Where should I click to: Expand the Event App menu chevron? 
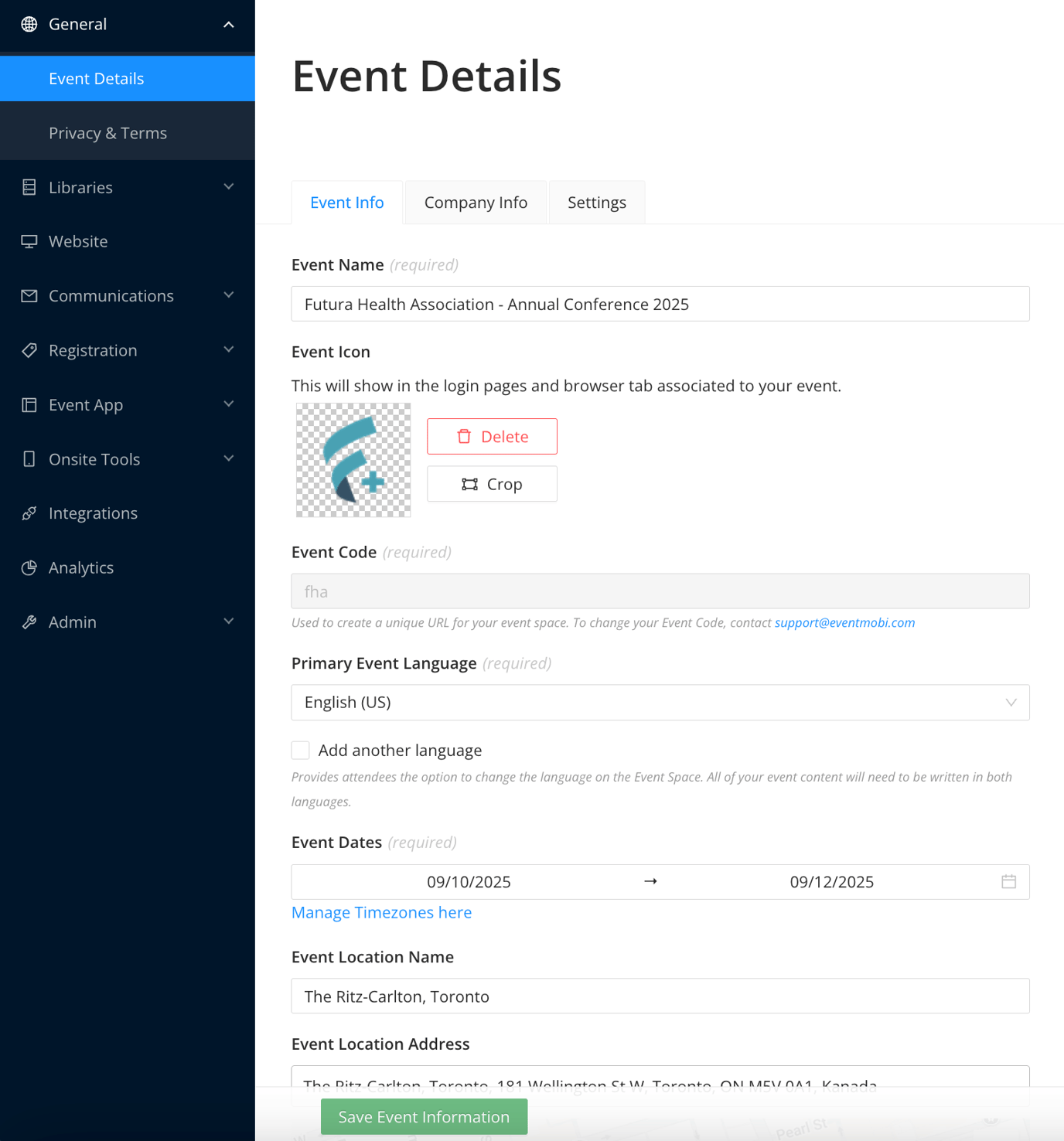point(229,404)
